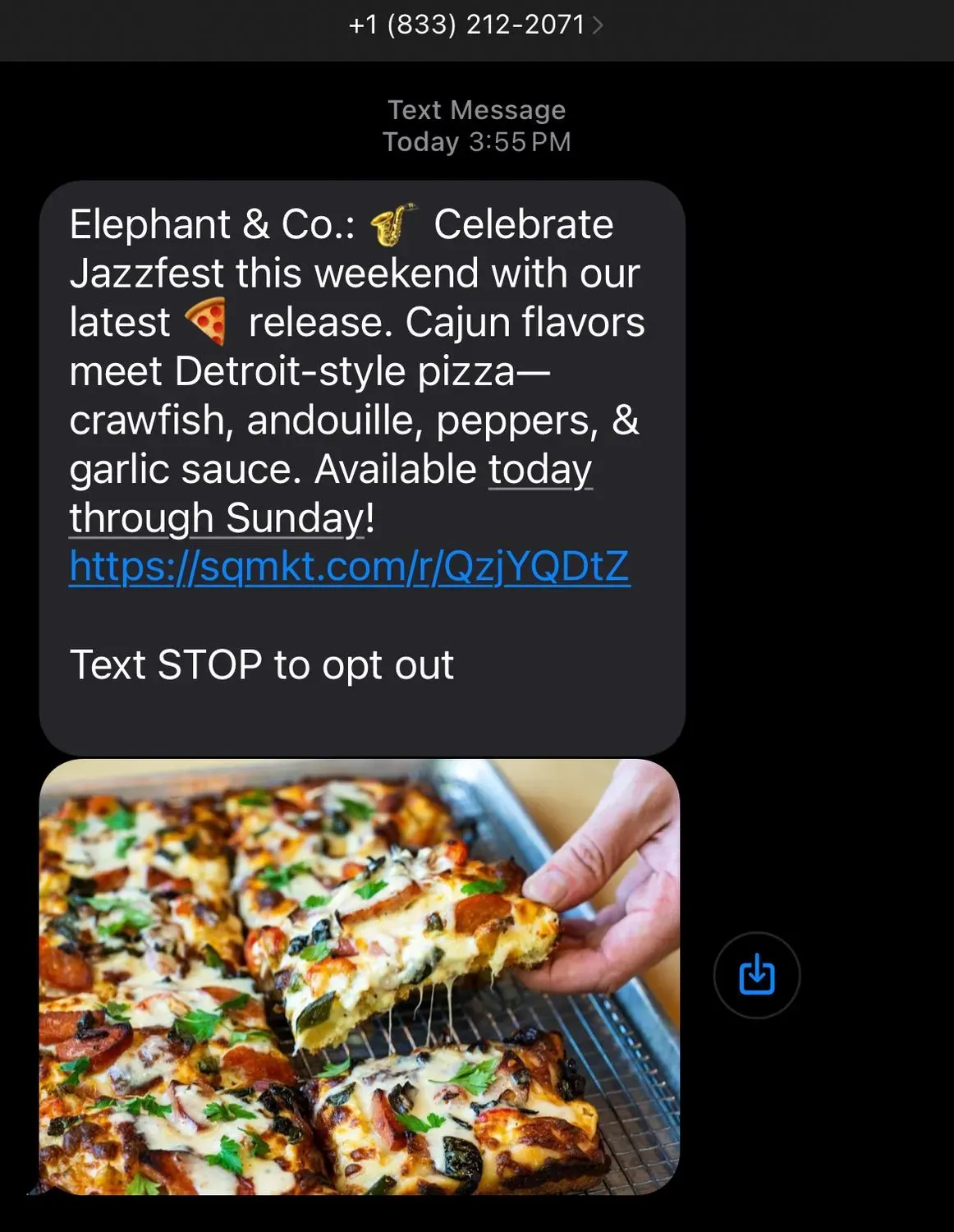
Task: Expand the chevron beside the phone number
Action: (x=598, y=26)
